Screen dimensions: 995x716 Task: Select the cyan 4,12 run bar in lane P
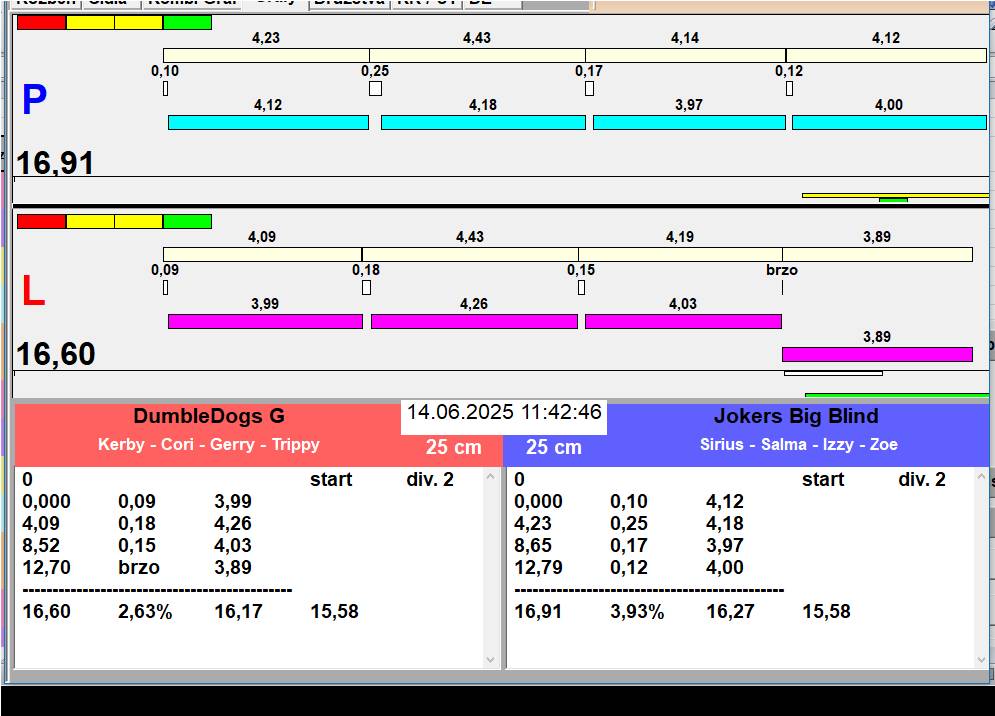[x=268, y=122]
